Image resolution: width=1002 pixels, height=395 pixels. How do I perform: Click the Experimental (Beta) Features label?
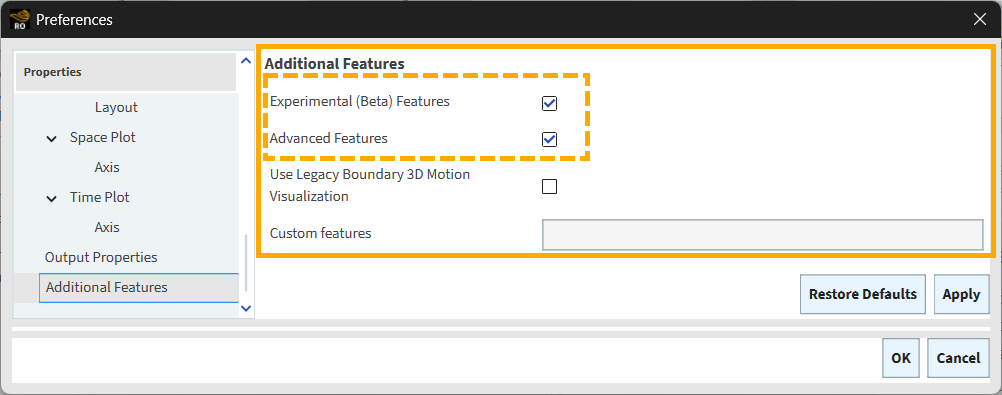pyautogui.click(x=360, y=102)
